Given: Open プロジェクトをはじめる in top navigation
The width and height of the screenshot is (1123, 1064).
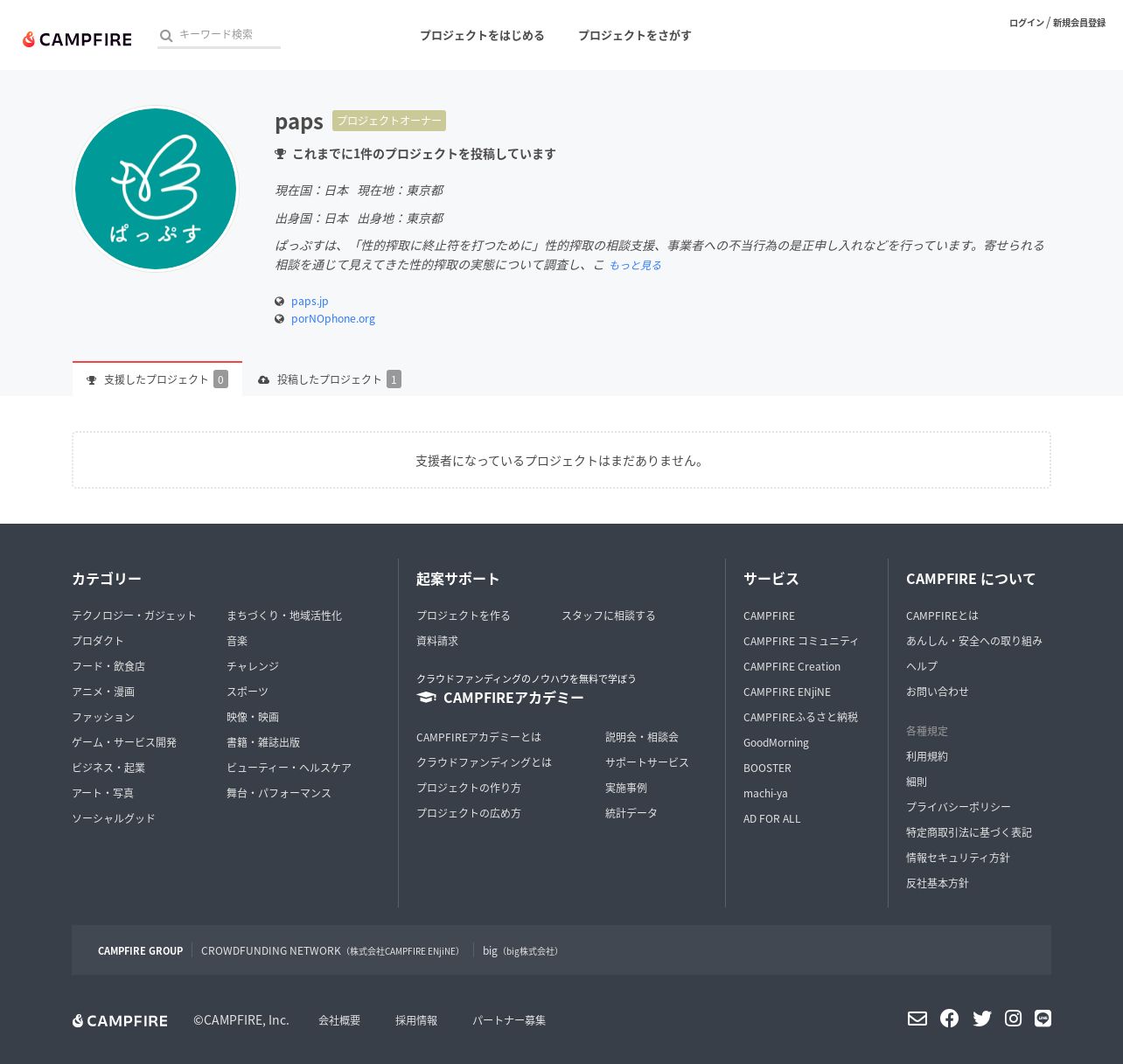Looking at the screenshot, I should [482, 36].
